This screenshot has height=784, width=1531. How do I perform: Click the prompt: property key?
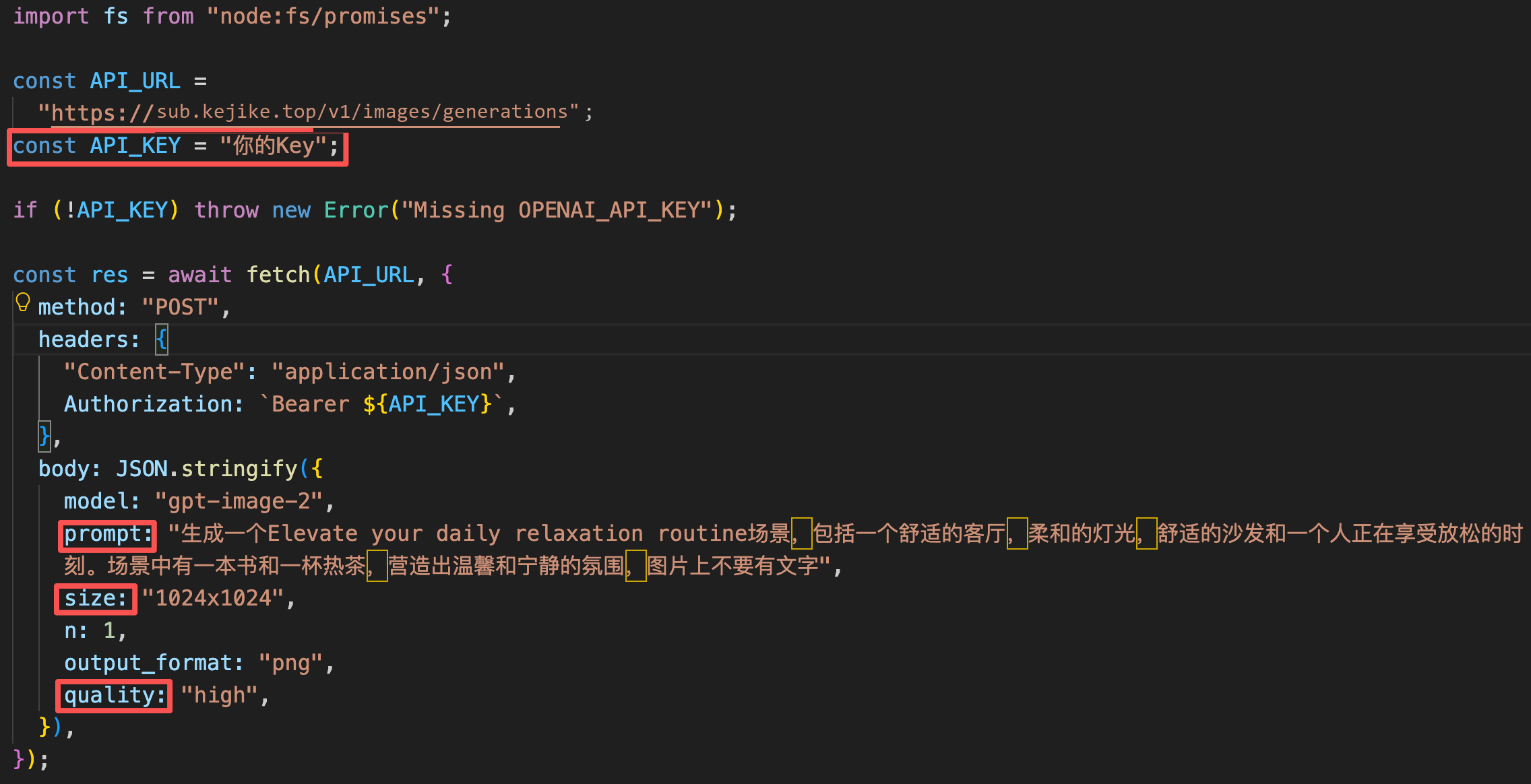pos(108,534)
